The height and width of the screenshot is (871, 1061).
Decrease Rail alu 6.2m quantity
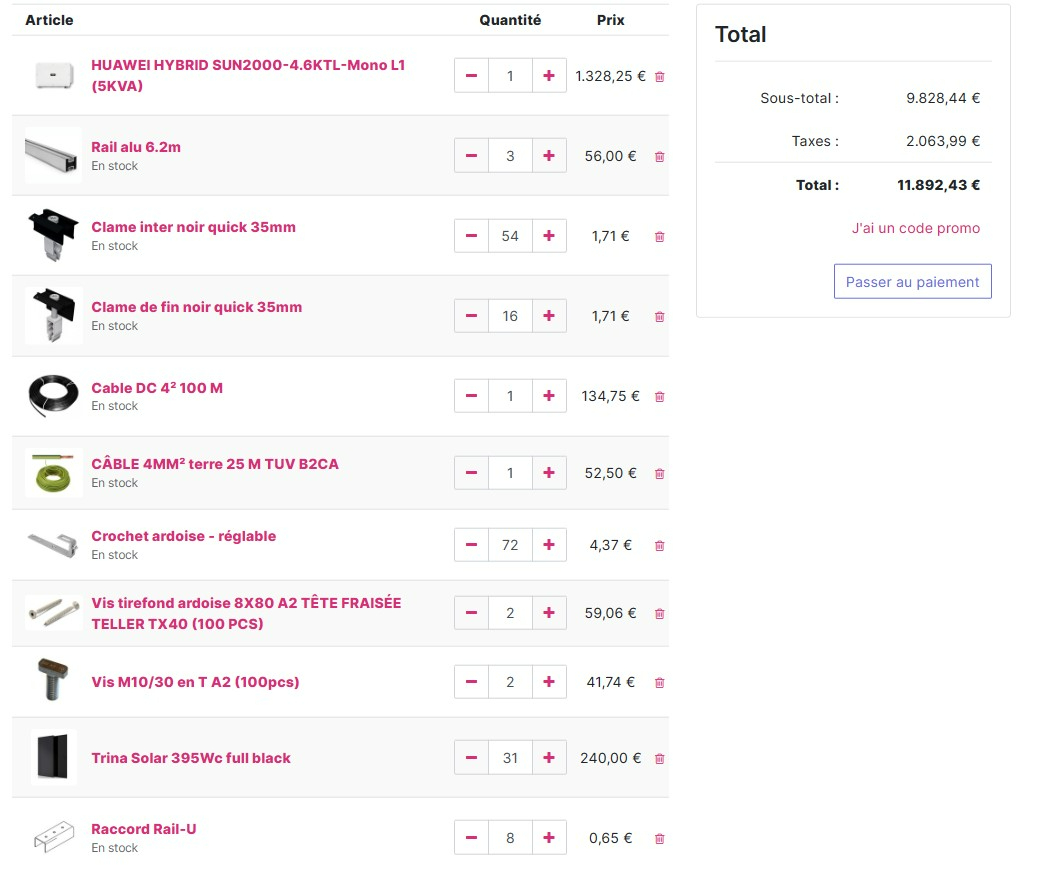pyautogui.click(x=472, y=156)
